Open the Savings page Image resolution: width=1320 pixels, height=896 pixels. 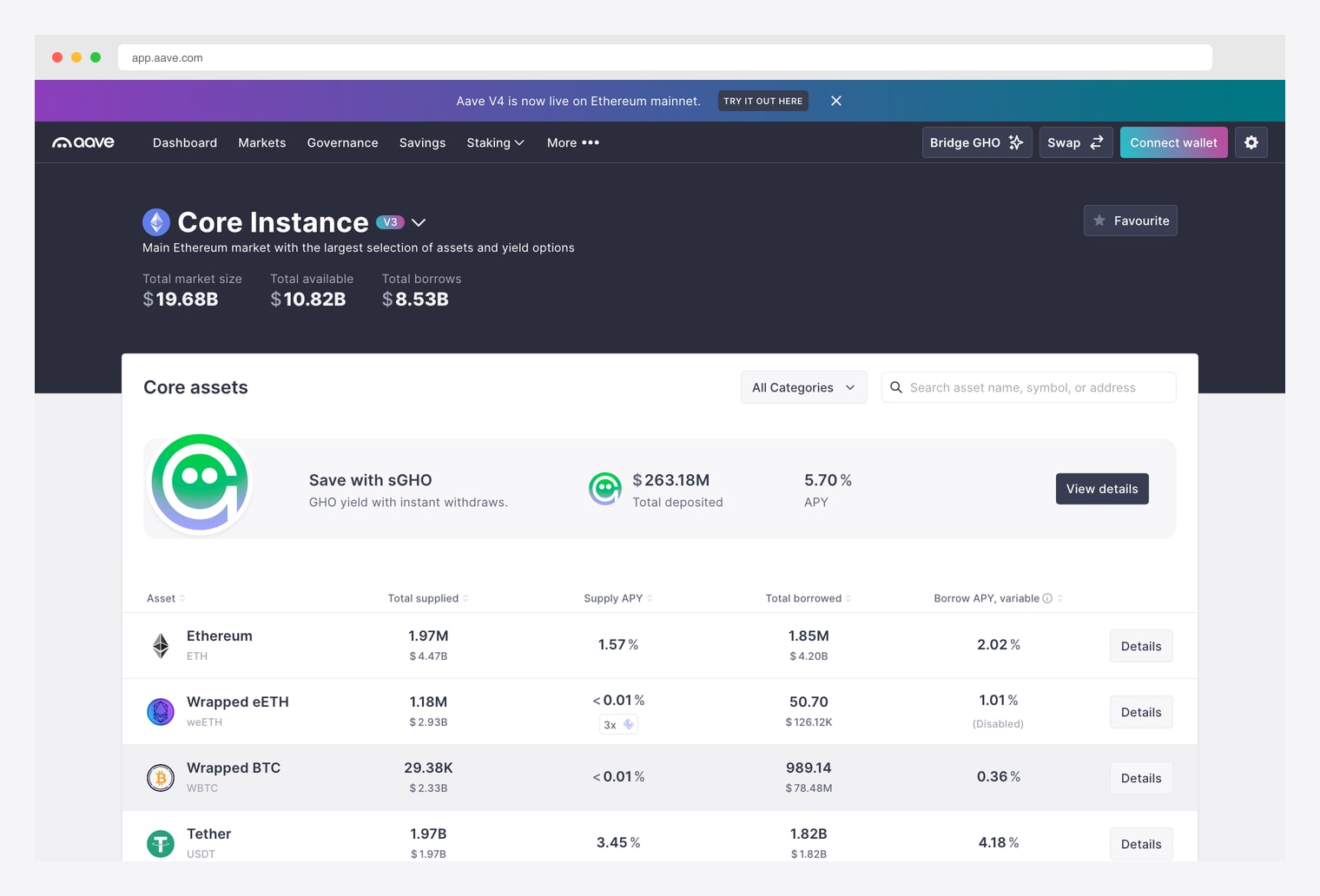click(x=422, y=142)
